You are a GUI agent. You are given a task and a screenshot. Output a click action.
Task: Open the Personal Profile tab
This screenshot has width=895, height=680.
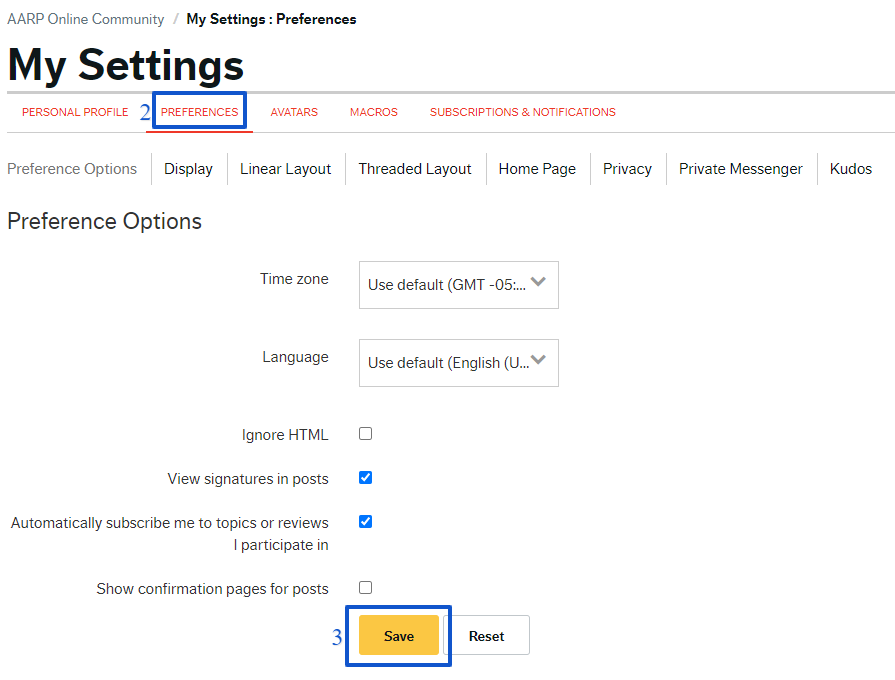[75, 112]
